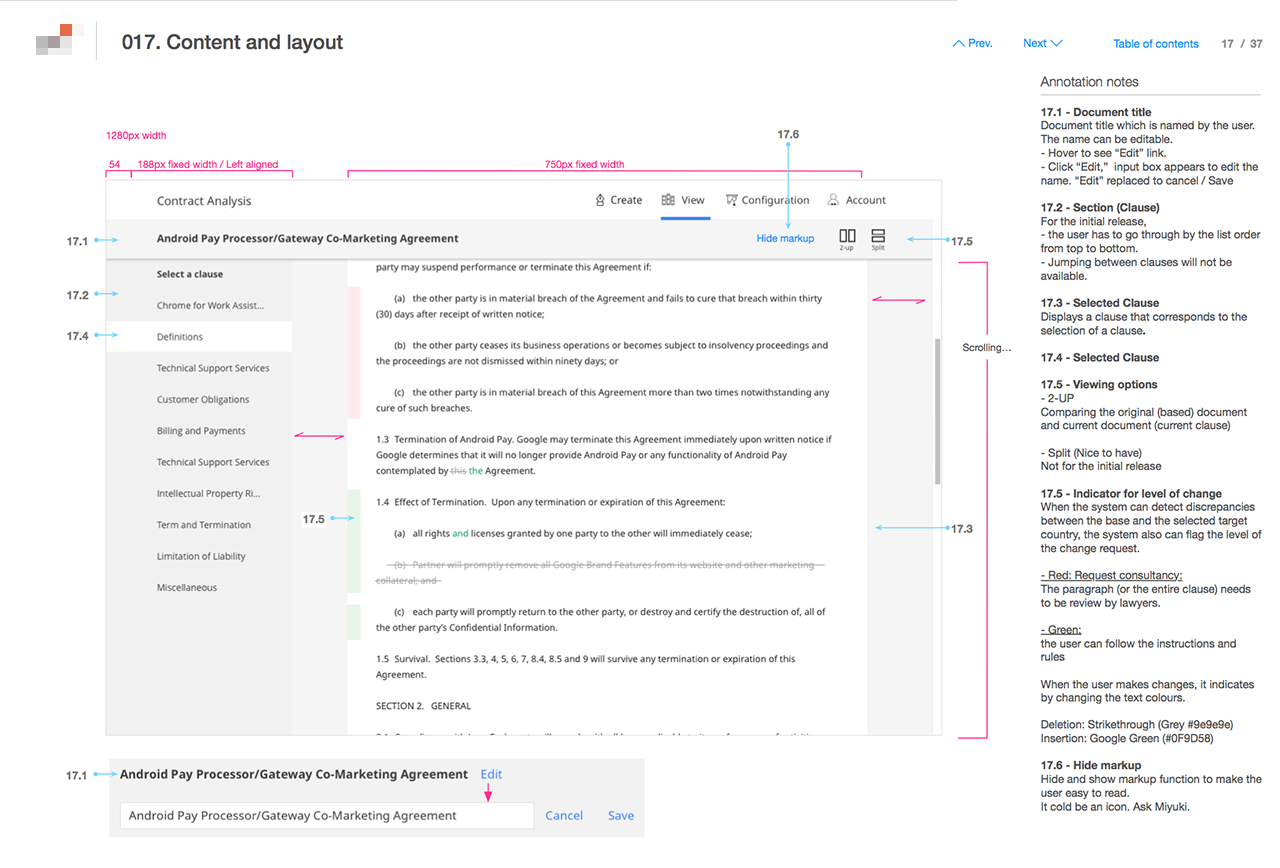Click the Split view icon

click(x=878, y=235)
